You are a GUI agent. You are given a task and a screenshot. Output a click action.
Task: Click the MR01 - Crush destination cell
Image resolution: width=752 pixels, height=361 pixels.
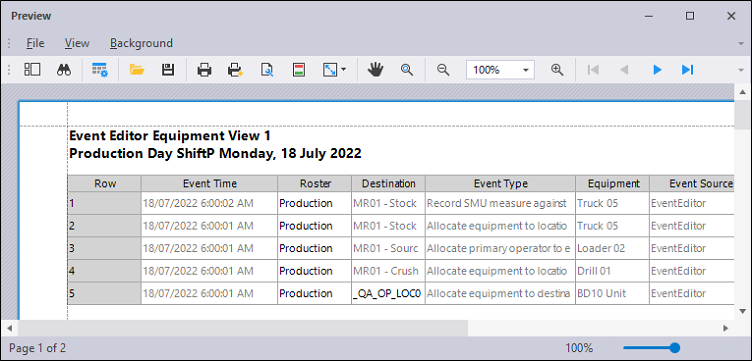tap(388, 271)
